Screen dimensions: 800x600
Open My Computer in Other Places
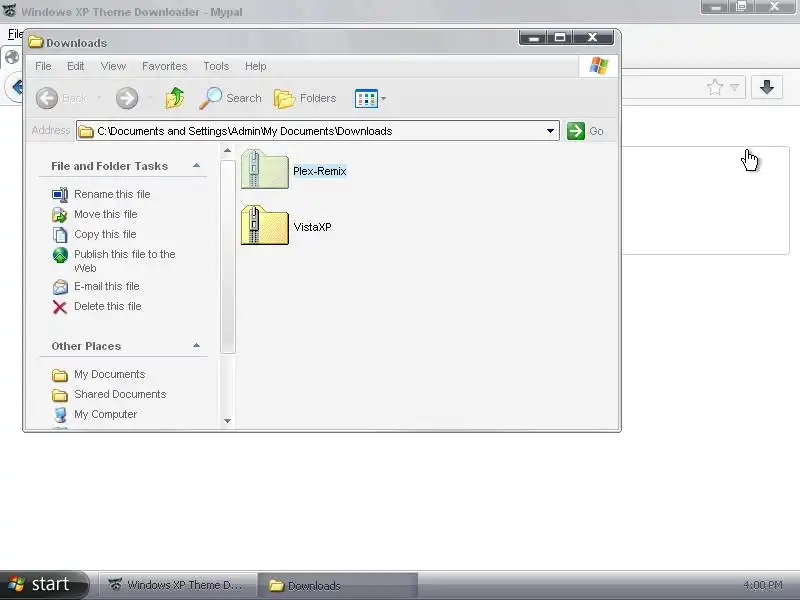point(105,414)
